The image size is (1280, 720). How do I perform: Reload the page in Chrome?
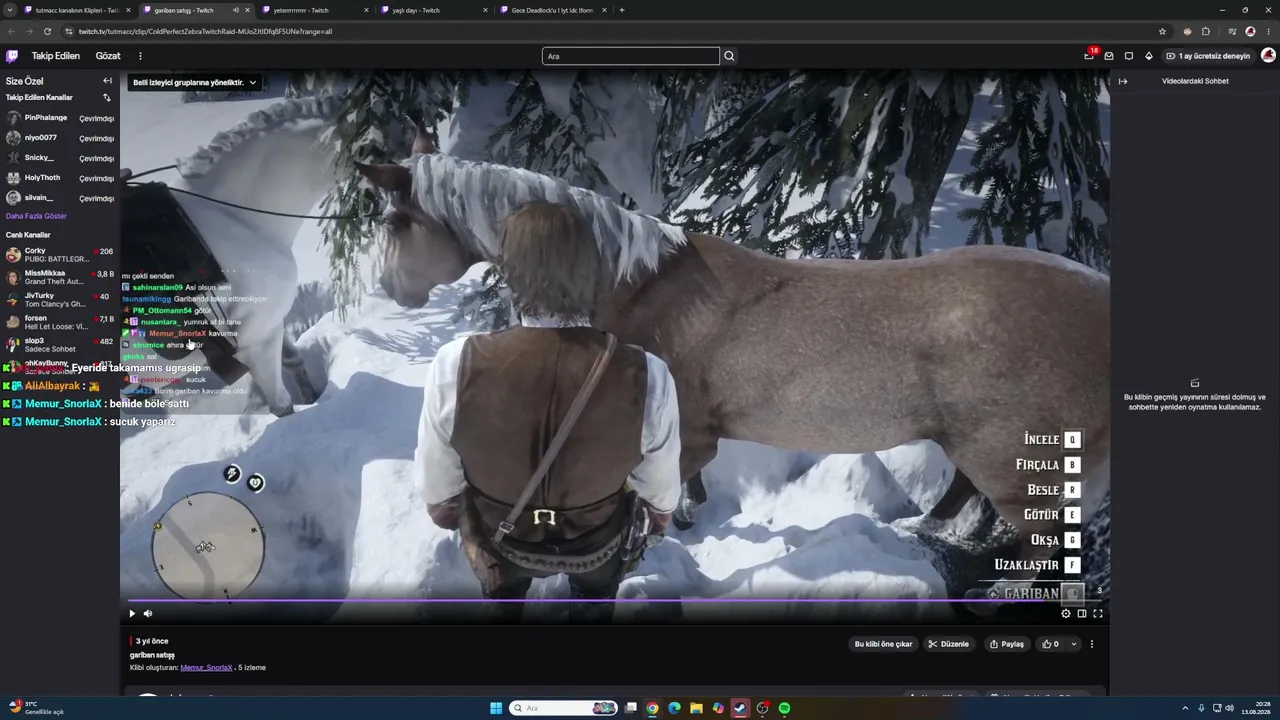tap(47, 31)
